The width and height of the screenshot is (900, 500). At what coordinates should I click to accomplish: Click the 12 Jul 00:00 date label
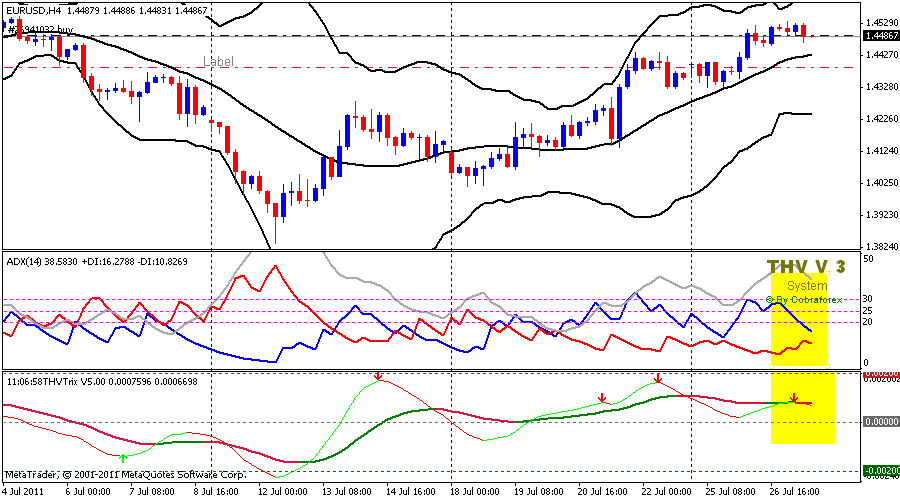click(284, 492)
